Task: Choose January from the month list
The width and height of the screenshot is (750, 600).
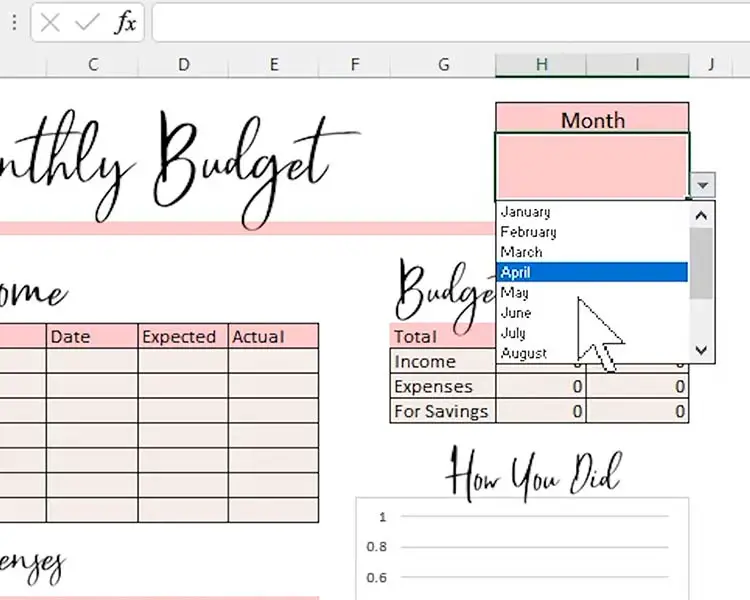Action: click(x=592, y=211)
